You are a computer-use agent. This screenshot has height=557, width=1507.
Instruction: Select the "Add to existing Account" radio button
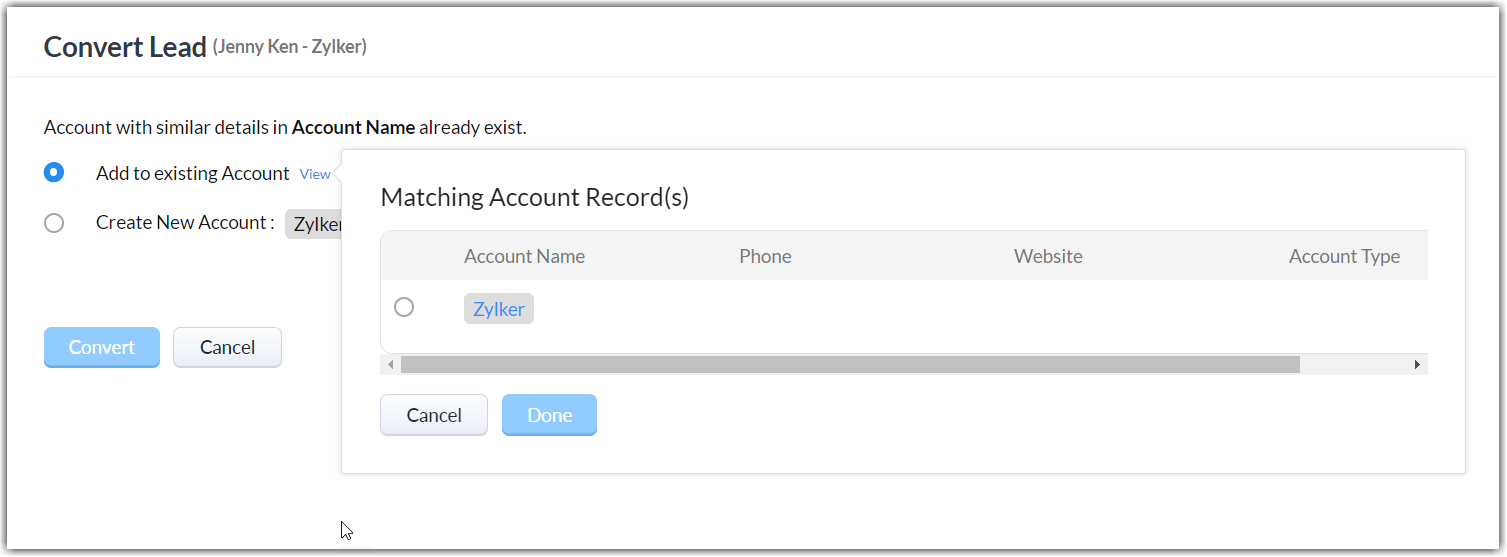(54, 173)
